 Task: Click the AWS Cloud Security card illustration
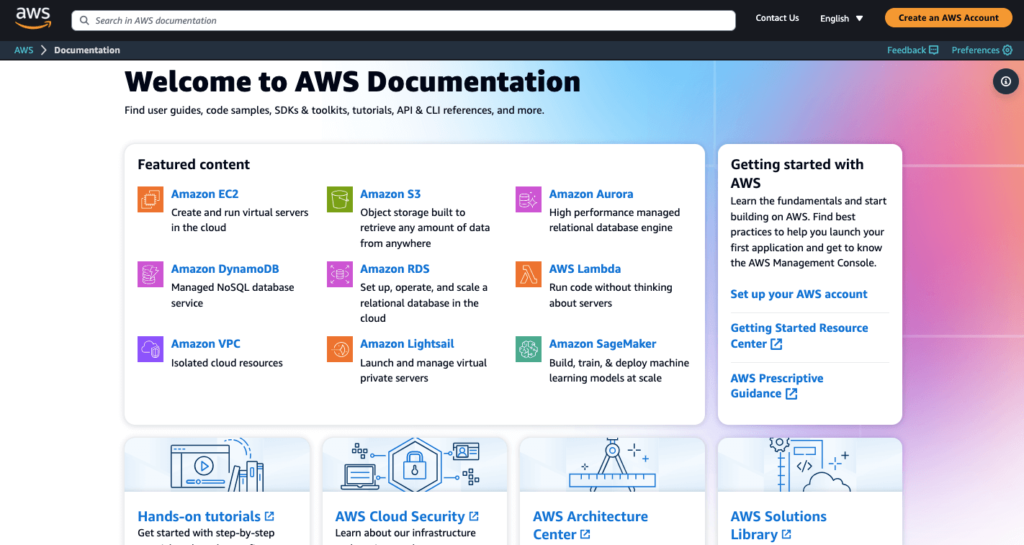415,465
